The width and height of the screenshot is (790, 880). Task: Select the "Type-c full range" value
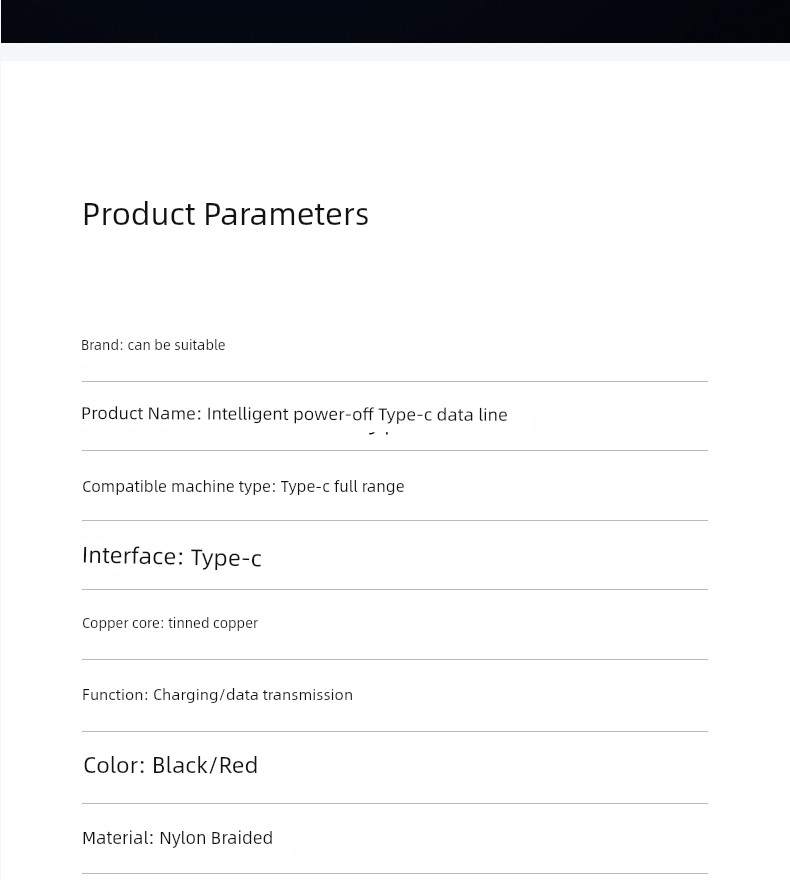tap(342, 487)
